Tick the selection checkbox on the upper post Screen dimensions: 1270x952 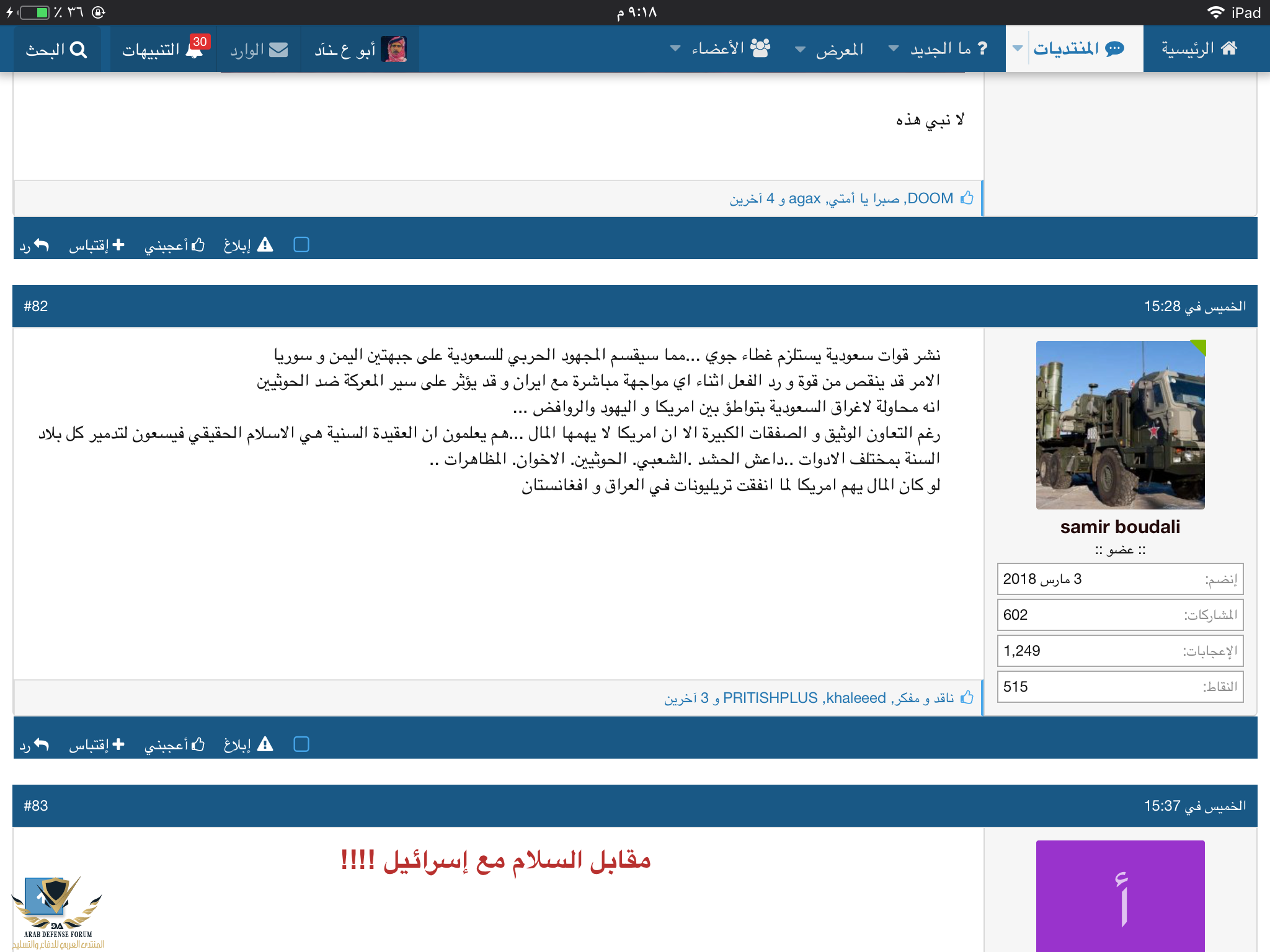pyautogui.click(x=301, y=245)
